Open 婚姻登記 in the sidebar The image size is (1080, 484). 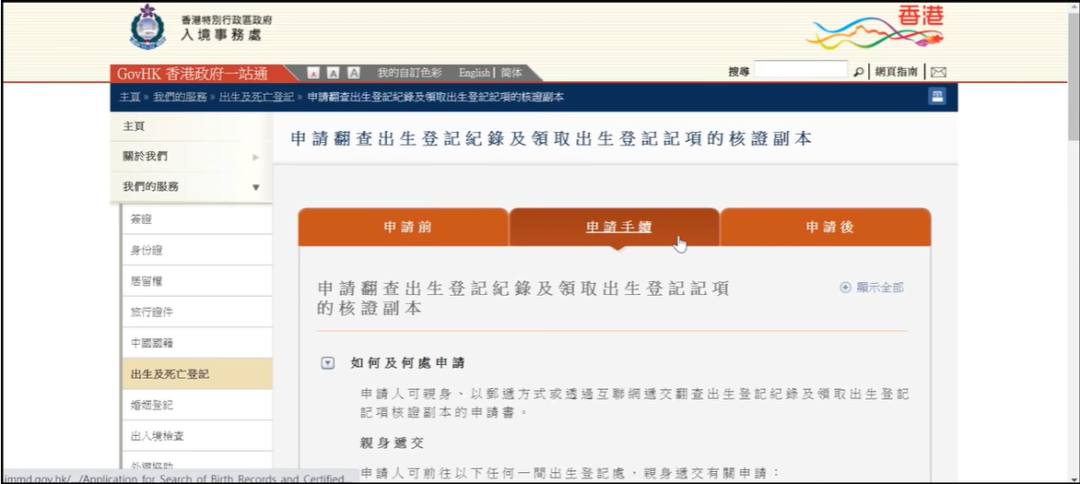(x=152, y=405)
